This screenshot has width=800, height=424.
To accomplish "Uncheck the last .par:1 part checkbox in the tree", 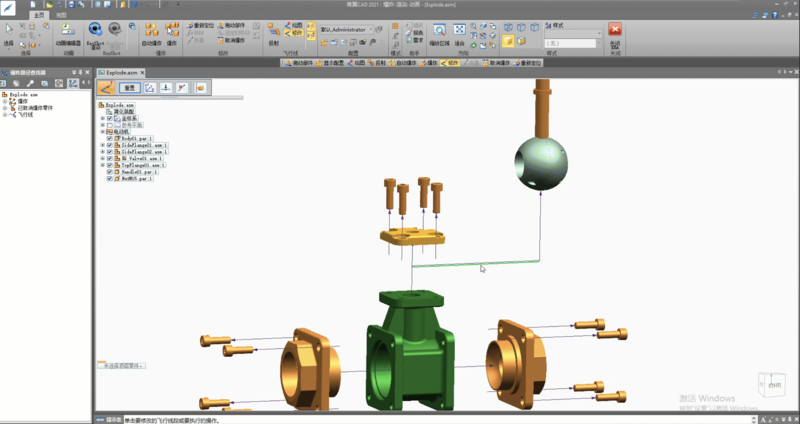I will 110,179.
